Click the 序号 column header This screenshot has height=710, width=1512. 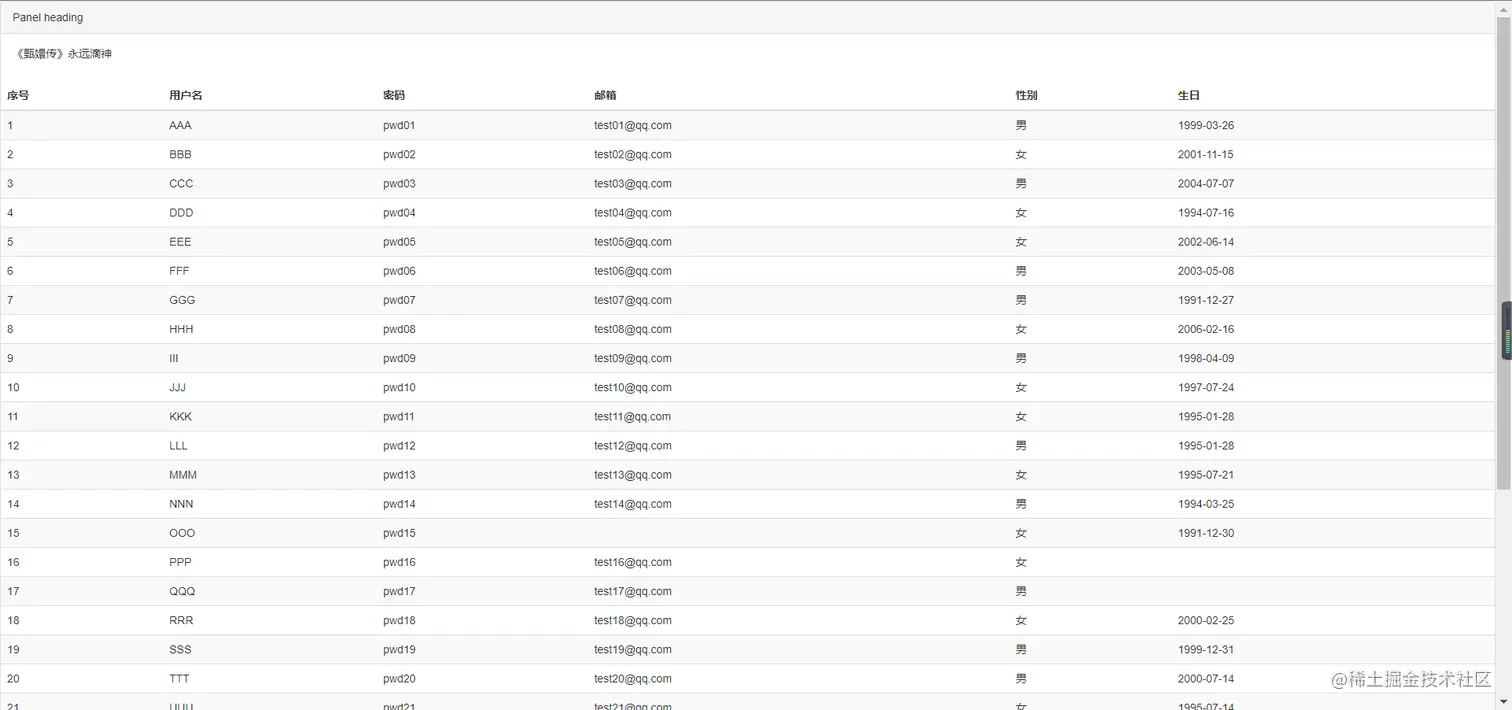click(18, 96)
